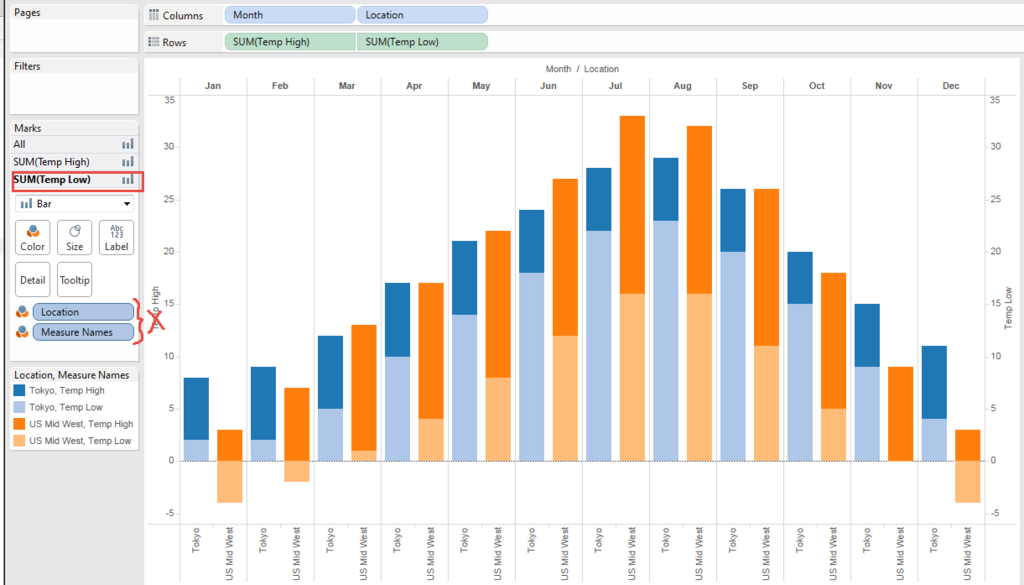Click the Feb column header
1024x585 pixels.
[x=280, y=86]
